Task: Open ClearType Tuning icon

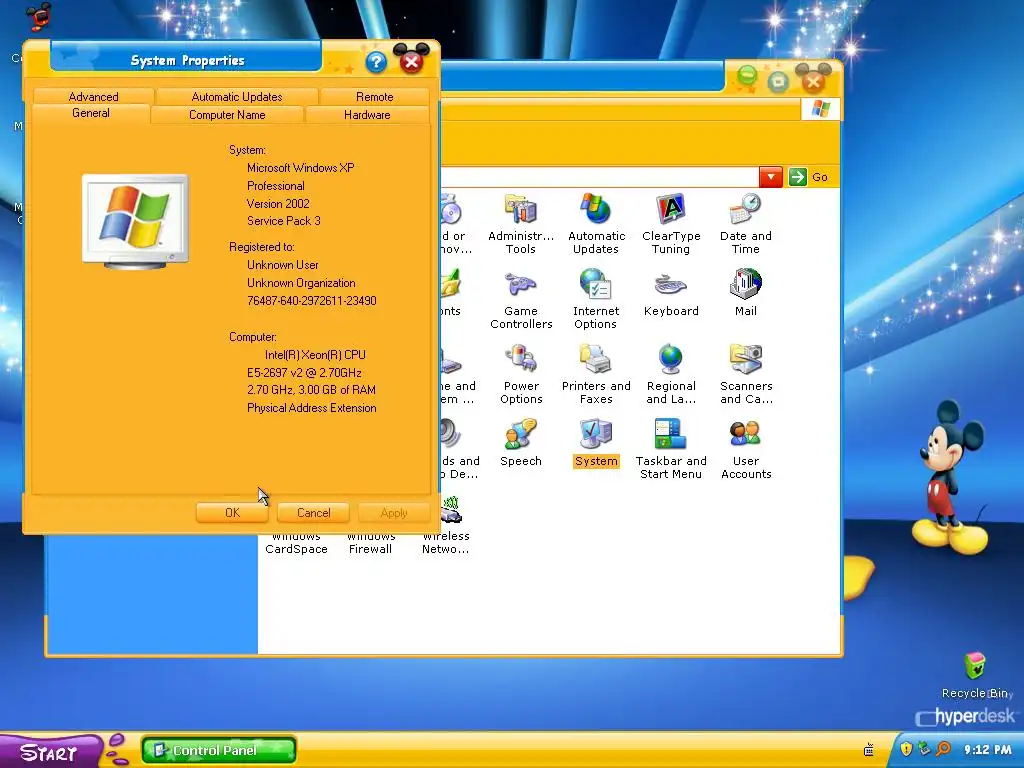Action: tap(671, 223)
